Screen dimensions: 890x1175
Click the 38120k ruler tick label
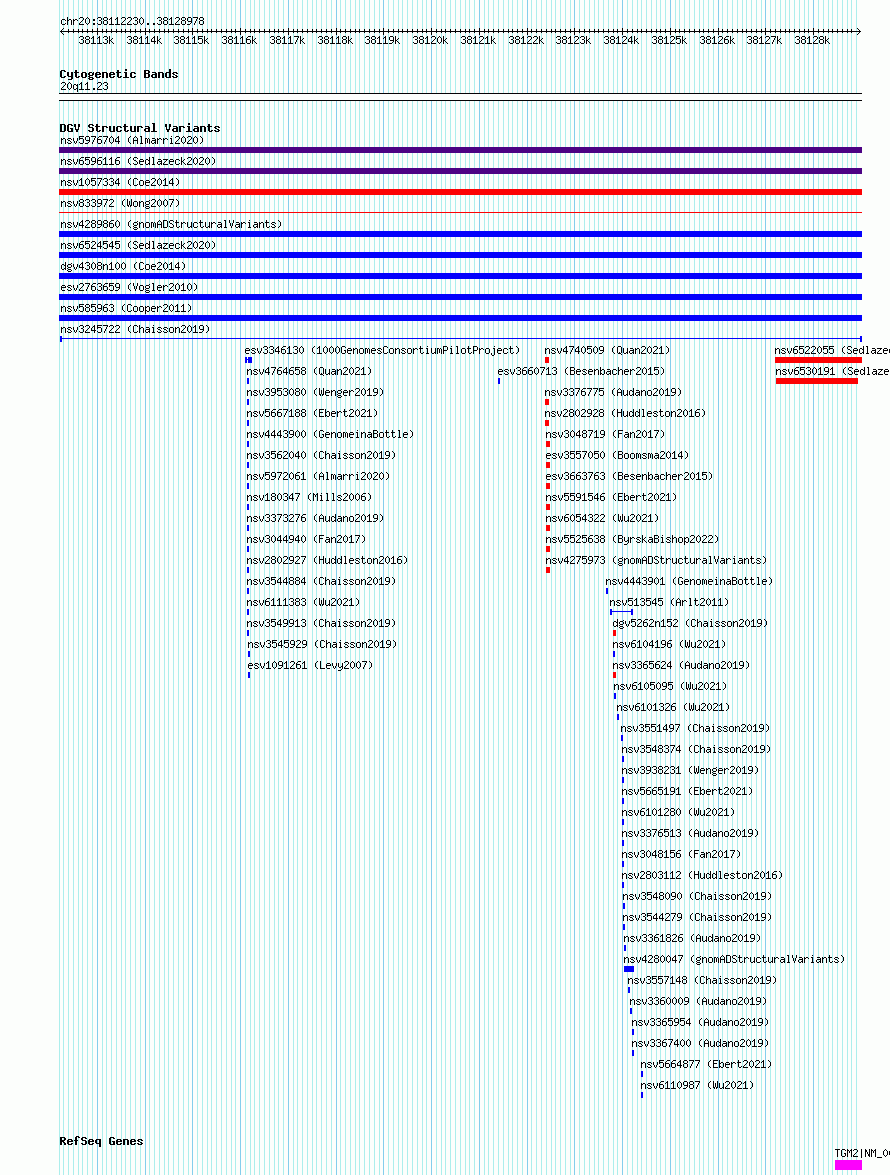[x=430, y=40]
